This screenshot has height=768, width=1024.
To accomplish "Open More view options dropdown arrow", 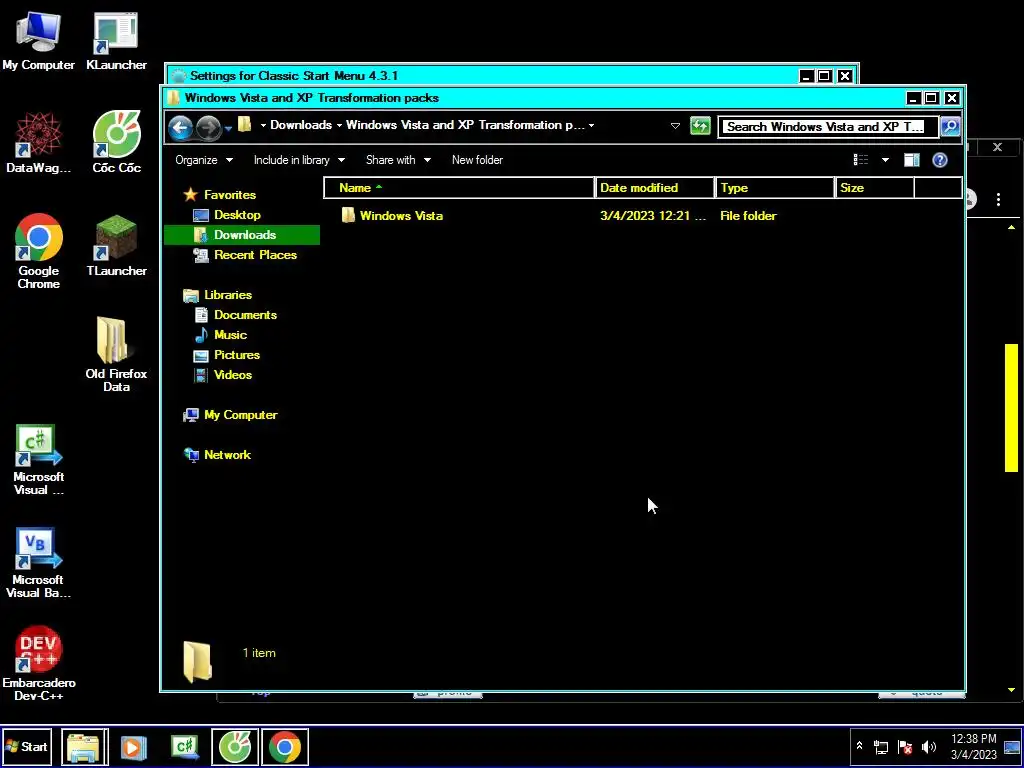I will coord(885,160).
